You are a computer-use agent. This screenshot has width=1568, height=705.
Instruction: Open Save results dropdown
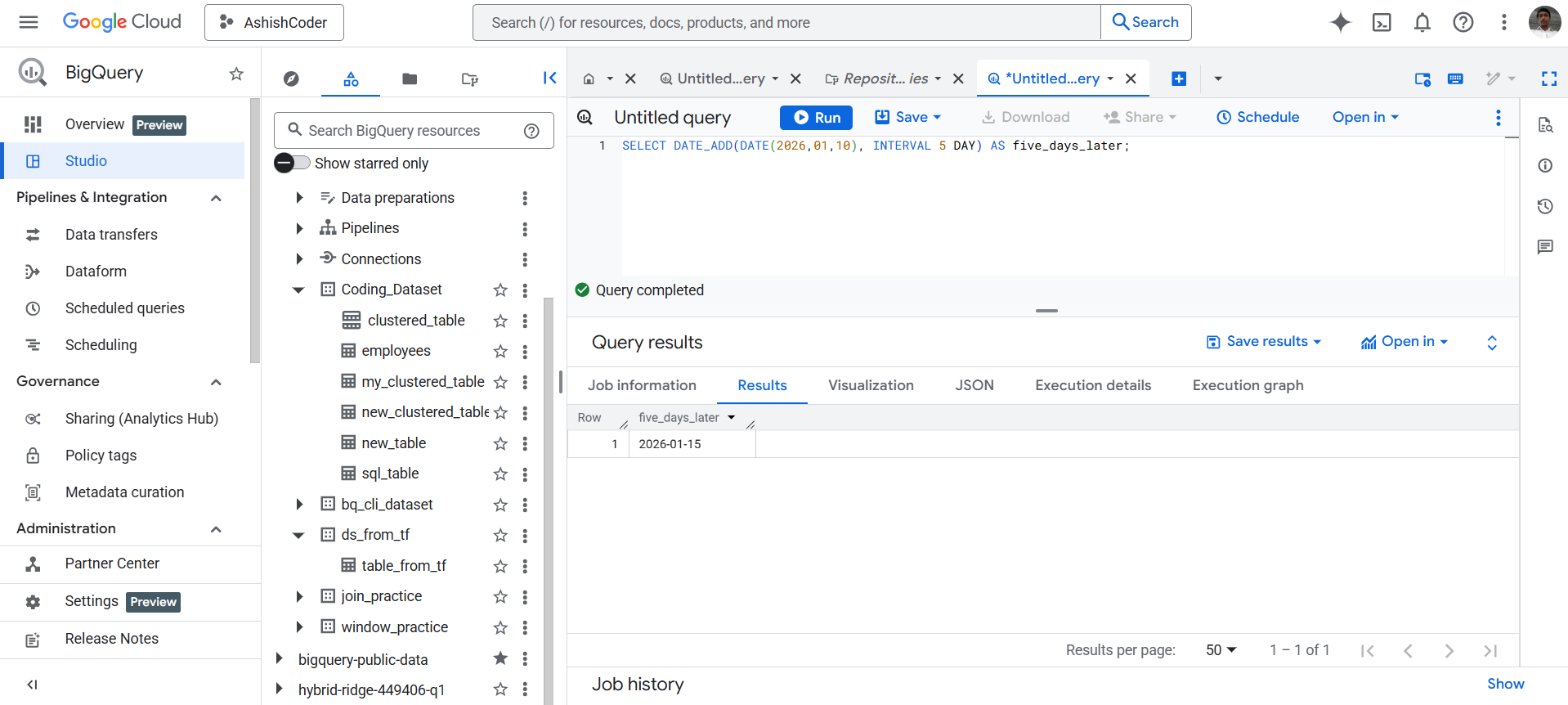click(x=1264, y=341)
